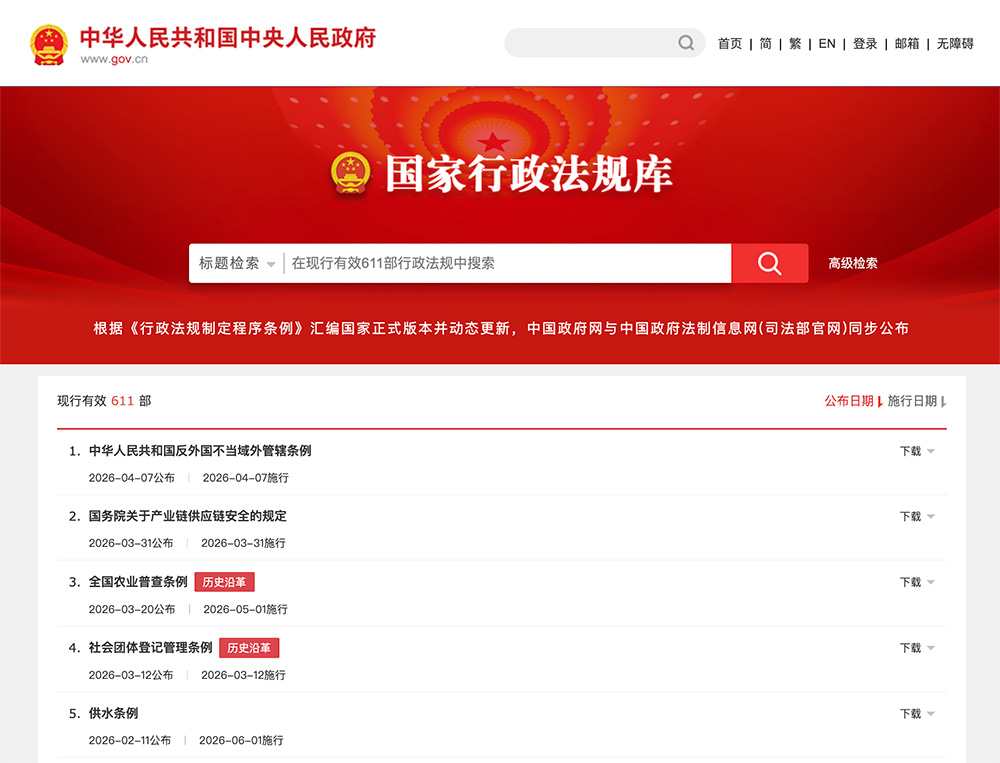1000x763 pixels.
Task: Sort the list by 施行日期
Action: coord(916,401)
